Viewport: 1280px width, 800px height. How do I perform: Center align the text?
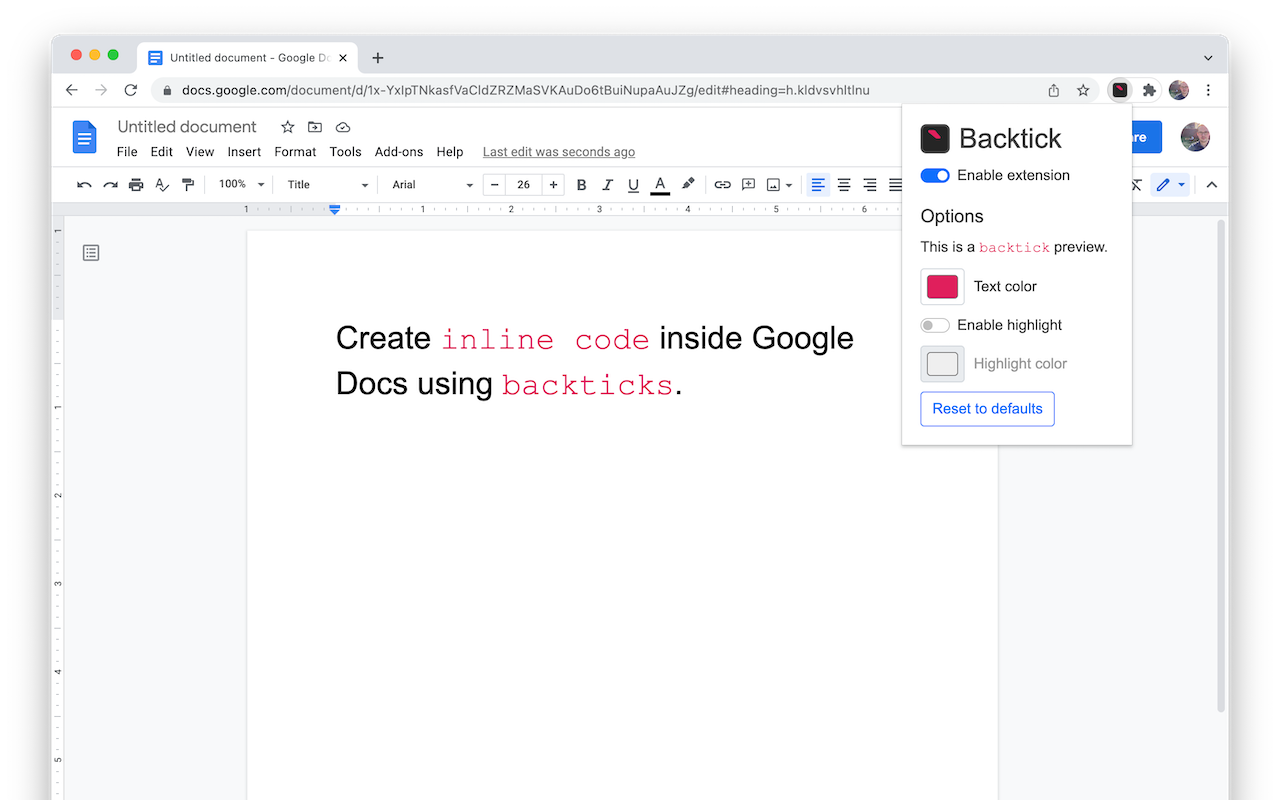coord(844,185)
